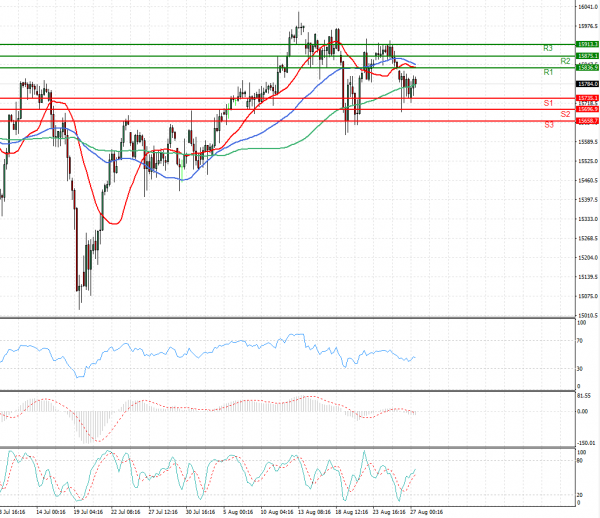The height and width of the screenshot is (518, 600).
Task: Click the S2 support label
Action: pos(565,114)
